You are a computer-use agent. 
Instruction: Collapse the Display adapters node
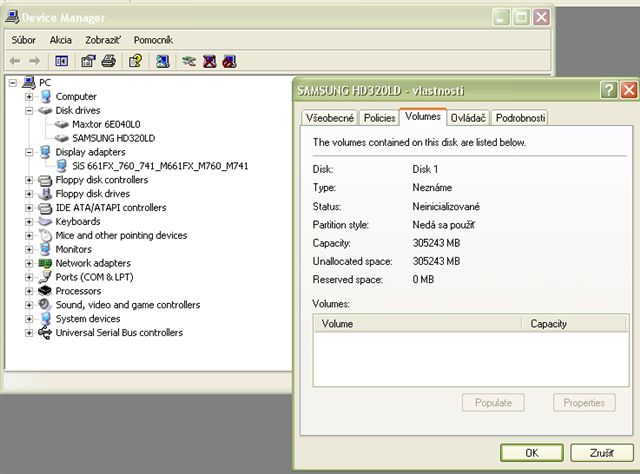[29, 152]
